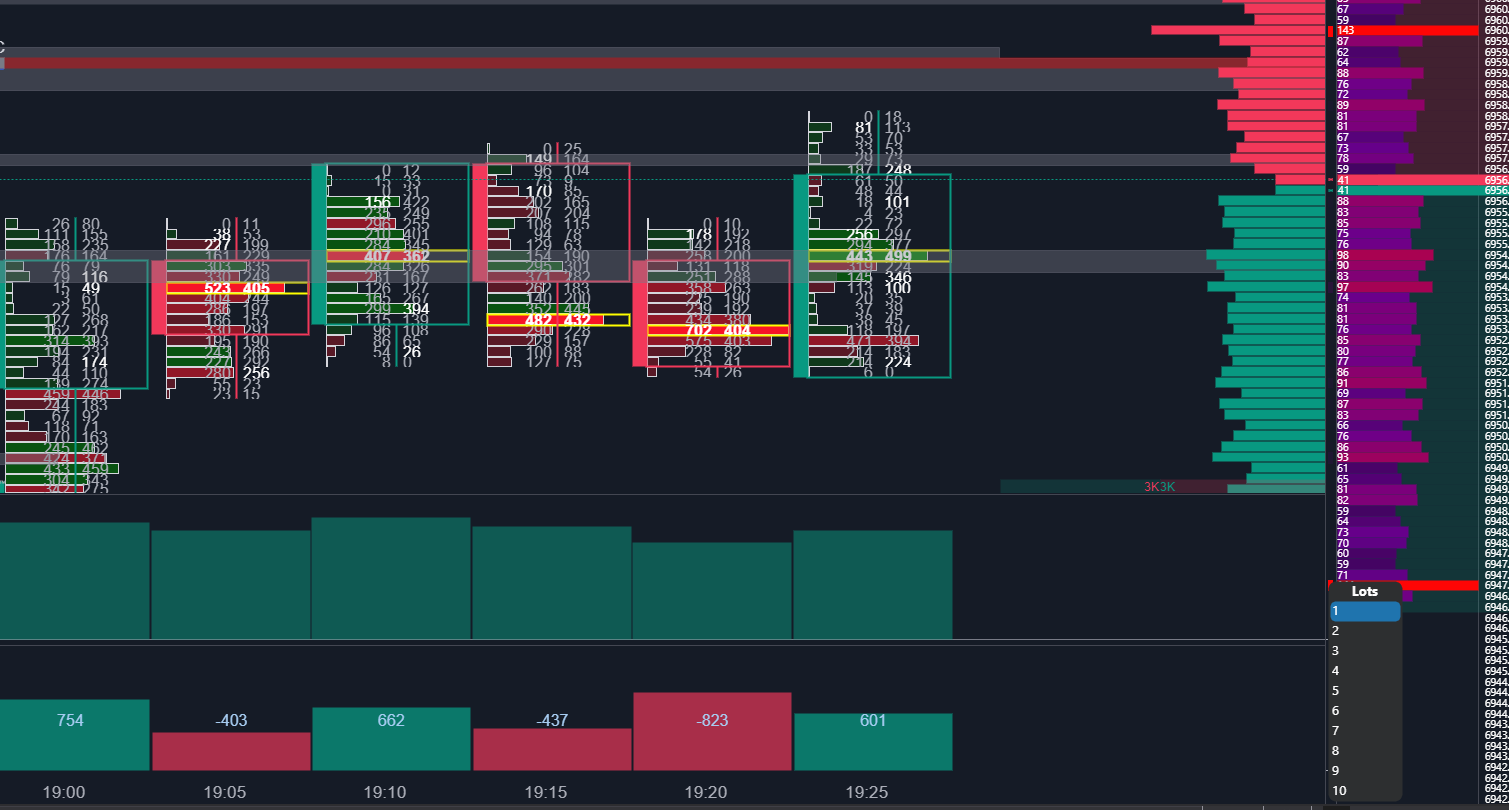Click the highlighted 702 404 footprint row
This screenshot has height=810, width=1509.
[718, 330]
